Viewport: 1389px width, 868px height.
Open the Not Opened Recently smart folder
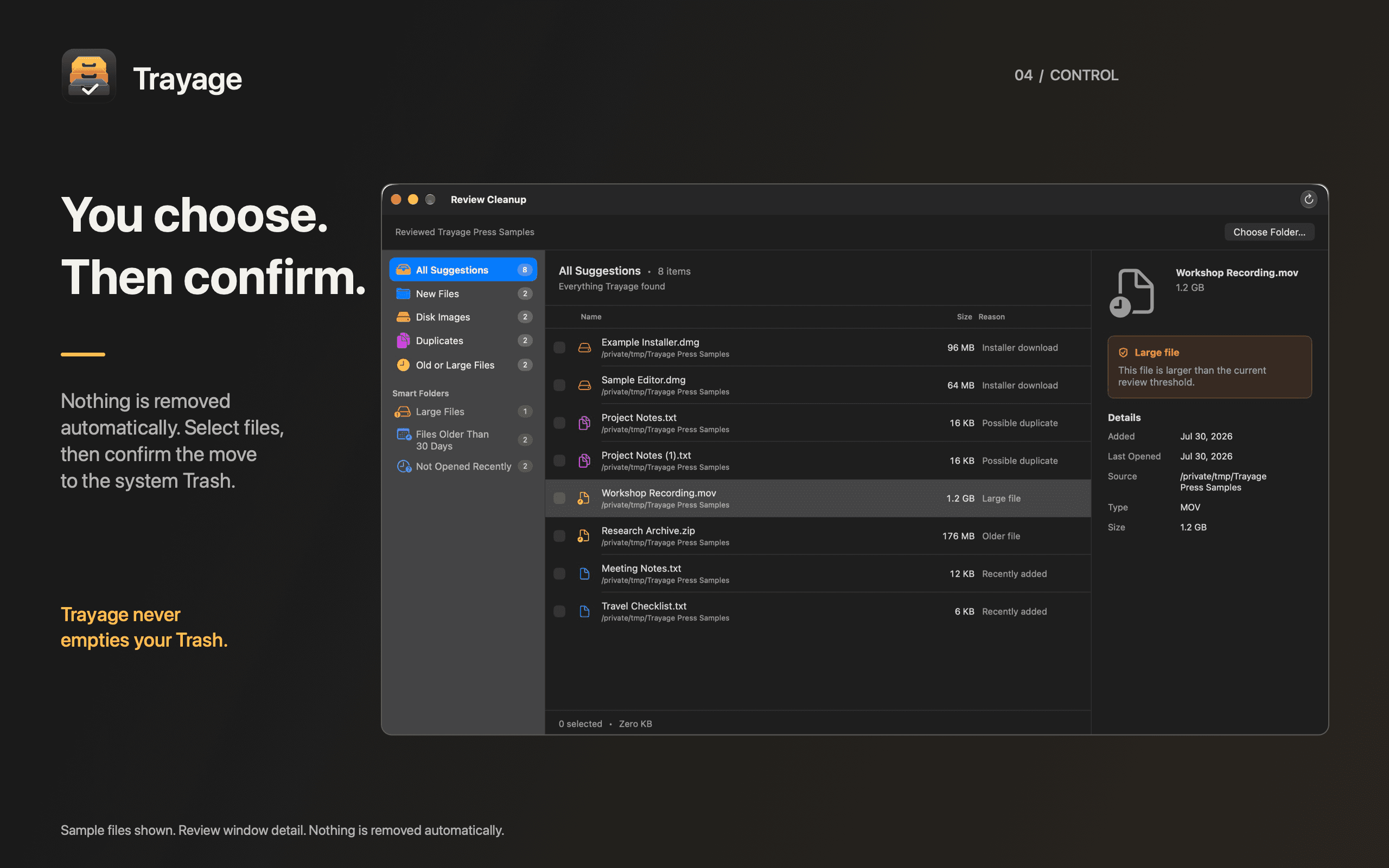coord(463,466)
